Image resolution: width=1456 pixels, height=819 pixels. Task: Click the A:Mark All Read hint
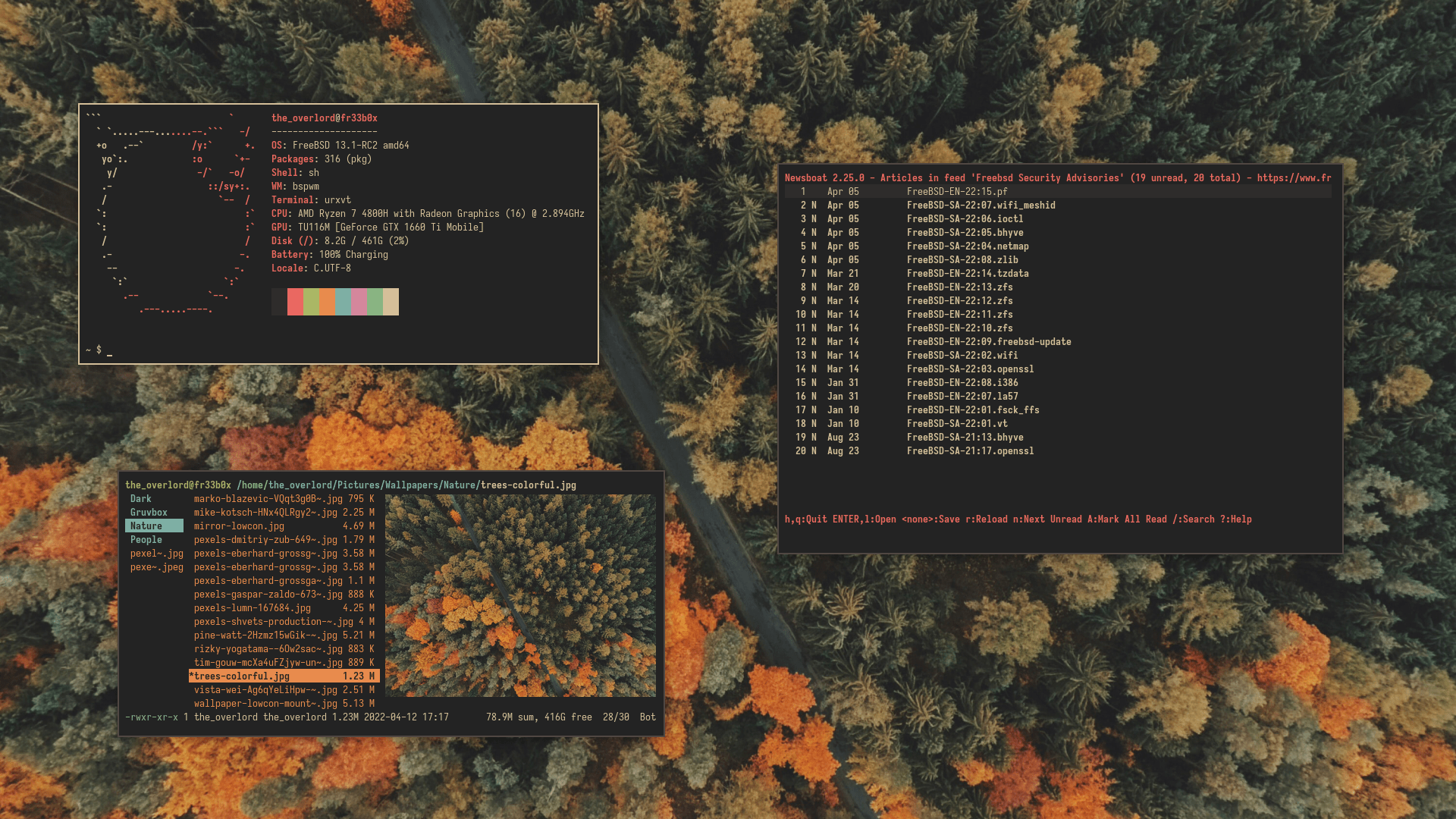1127,519
